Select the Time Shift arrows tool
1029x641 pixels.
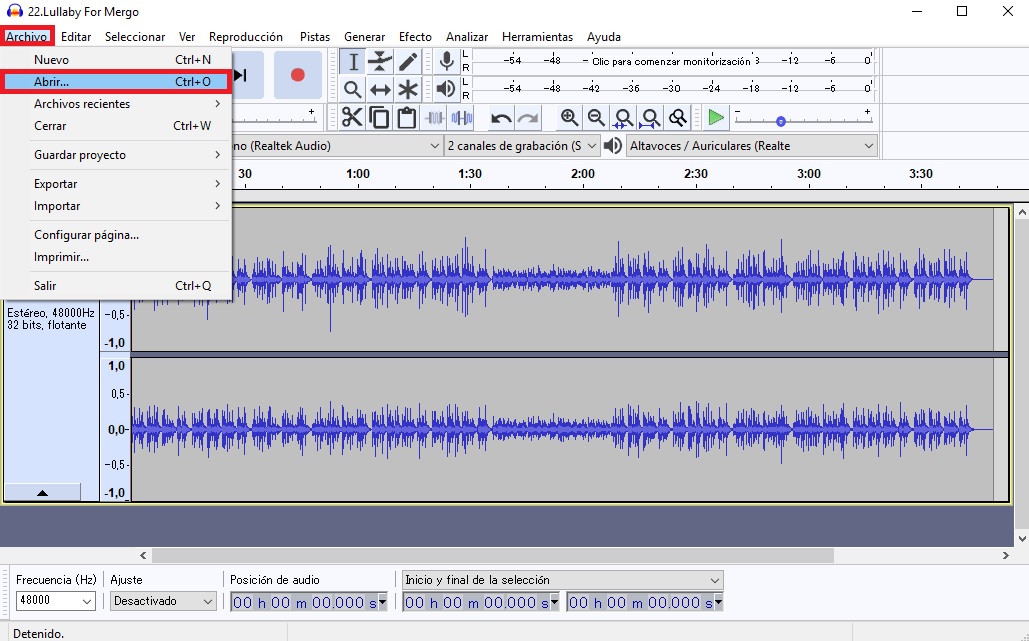(380, 89)
